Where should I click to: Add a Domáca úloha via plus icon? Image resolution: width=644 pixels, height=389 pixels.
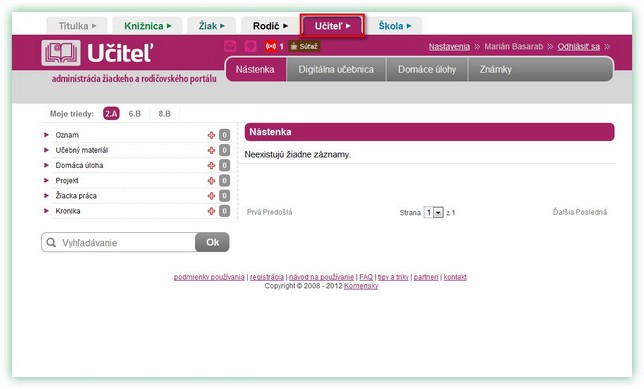point(211,166)
